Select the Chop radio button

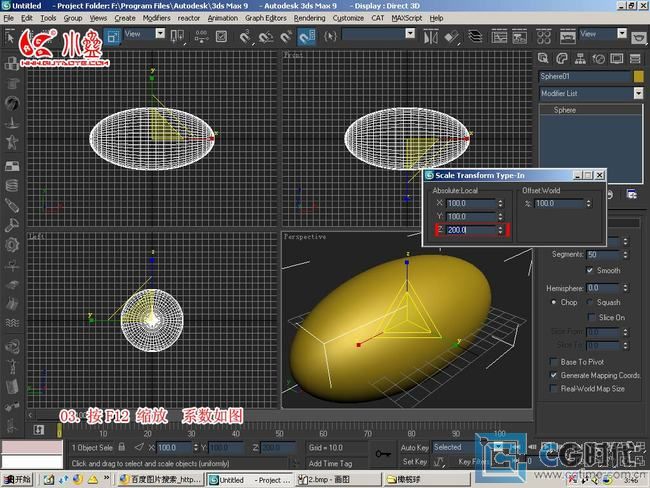point(553,302)
